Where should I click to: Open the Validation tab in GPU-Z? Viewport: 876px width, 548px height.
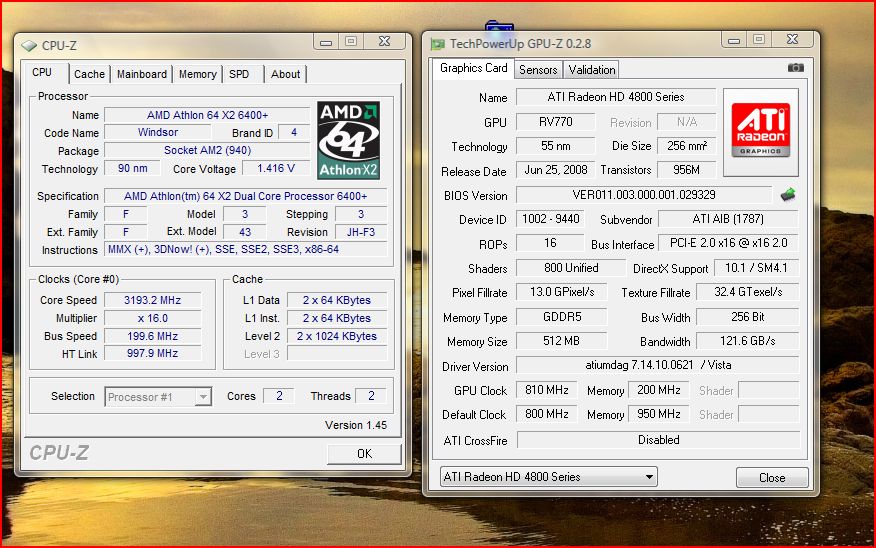click(592, 70)
